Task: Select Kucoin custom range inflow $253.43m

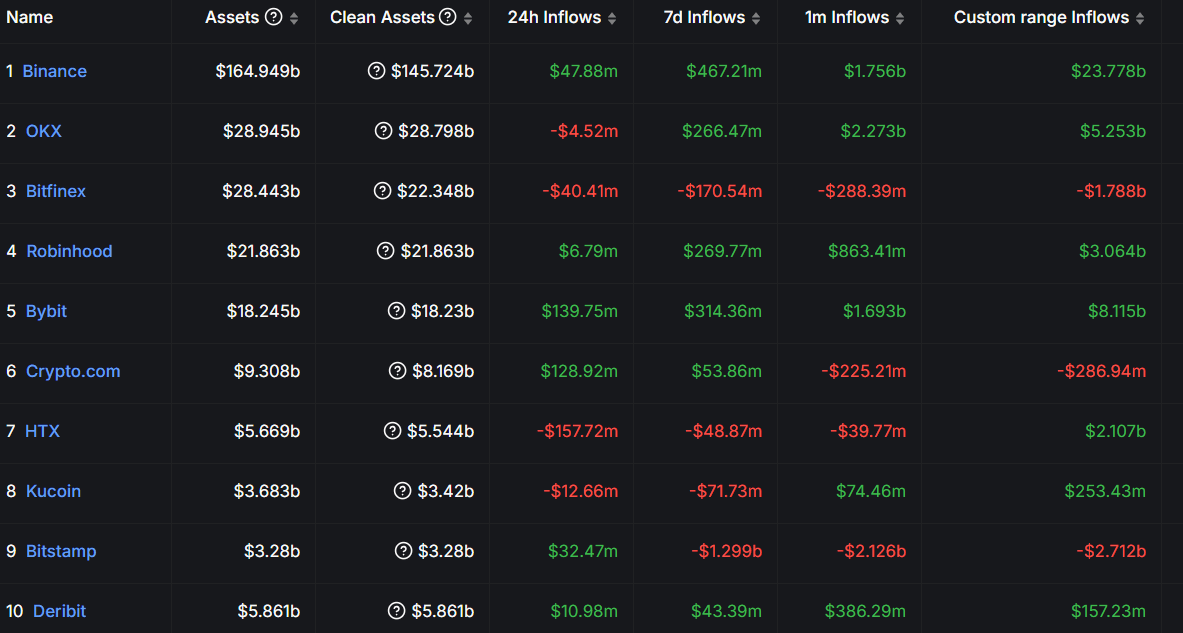Action: click(1105, 491)
